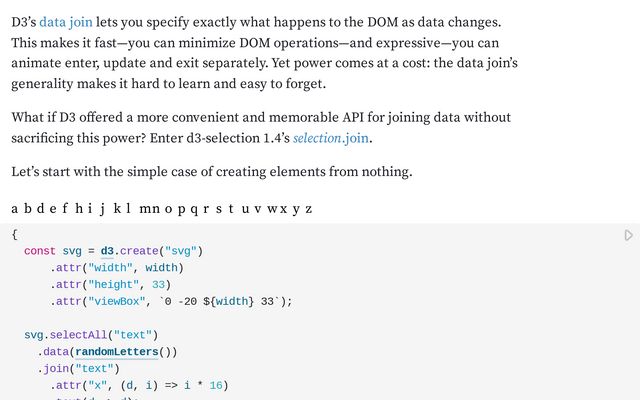Place cursor in .attr("height", 33) line
Screen dimensions: 640x400
click(x=111, y=284)
